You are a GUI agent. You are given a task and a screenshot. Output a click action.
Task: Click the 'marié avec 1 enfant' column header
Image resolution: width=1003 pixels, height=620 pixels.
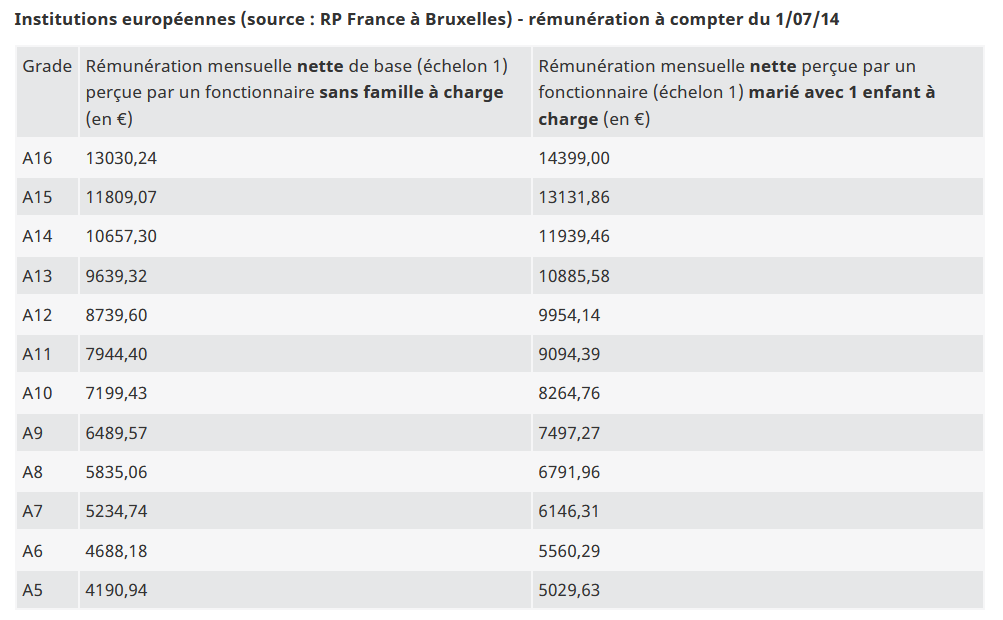(x=737, y=92)
